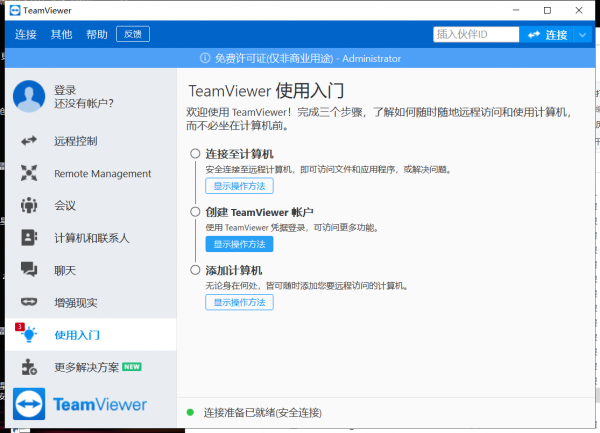Open the 连接 menu
Image resolution: width=600 pixels, height=433 pixels.
click(x=26, y=34)
